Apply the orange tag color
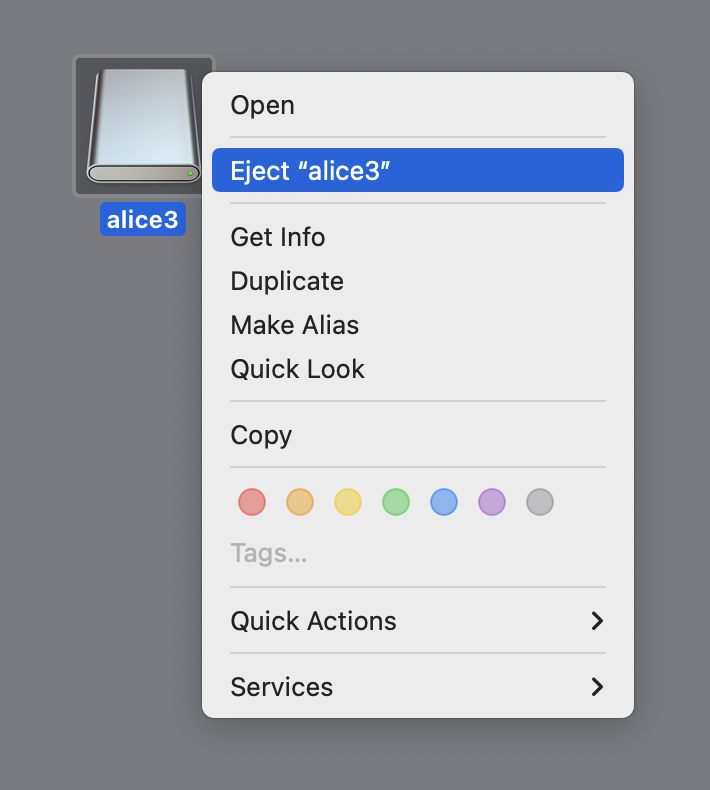Screen dimensions: 710x790 point(300,502)
